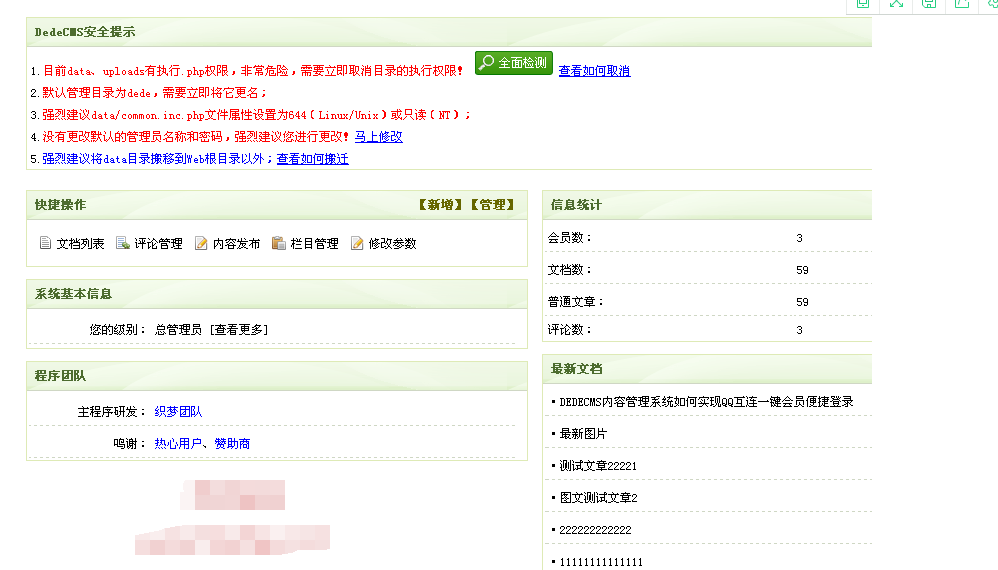Click the 修改参数 edit parameters icon
Viewport: 998px width, 570px height.
pos(357,243)
